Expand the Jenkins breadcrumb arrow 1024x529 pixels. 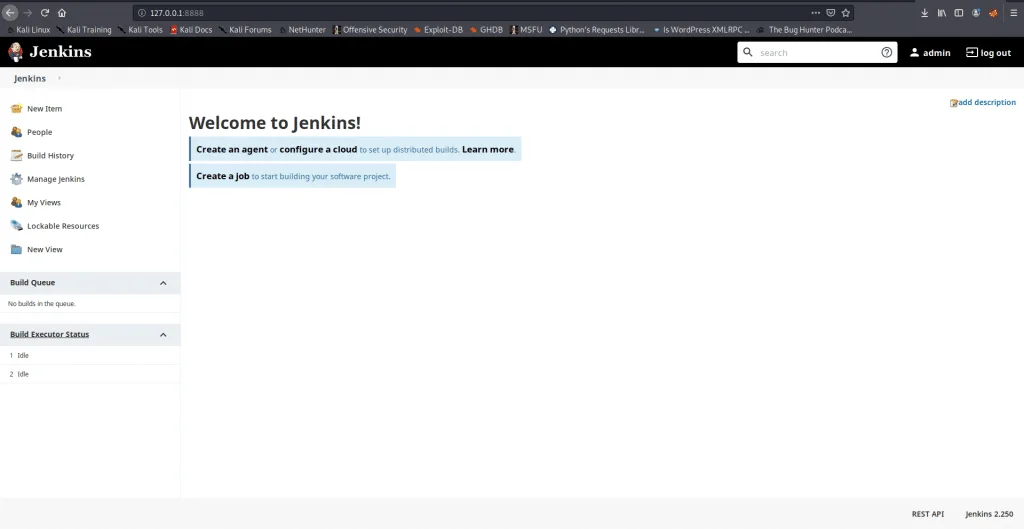pyautogui.click(x=59, y=78)
